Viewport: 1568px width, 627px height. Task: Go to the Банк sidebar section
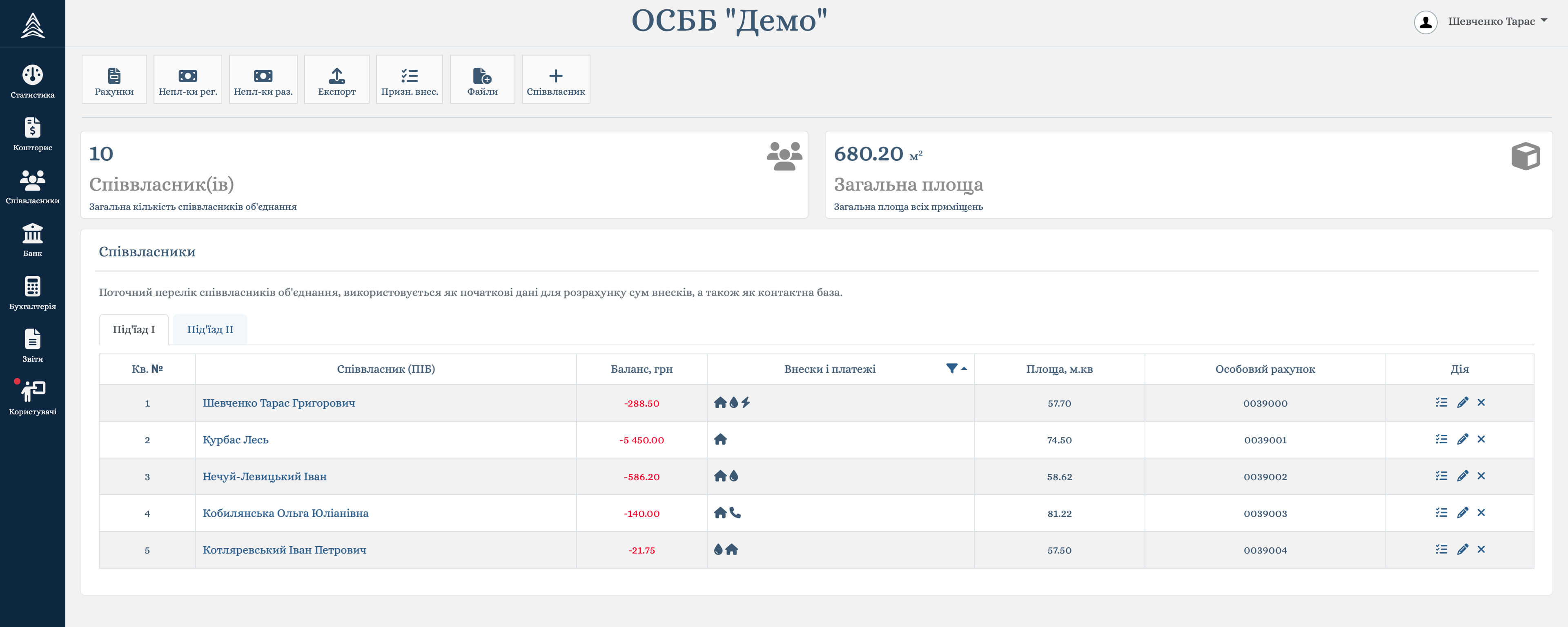point(32,240)
